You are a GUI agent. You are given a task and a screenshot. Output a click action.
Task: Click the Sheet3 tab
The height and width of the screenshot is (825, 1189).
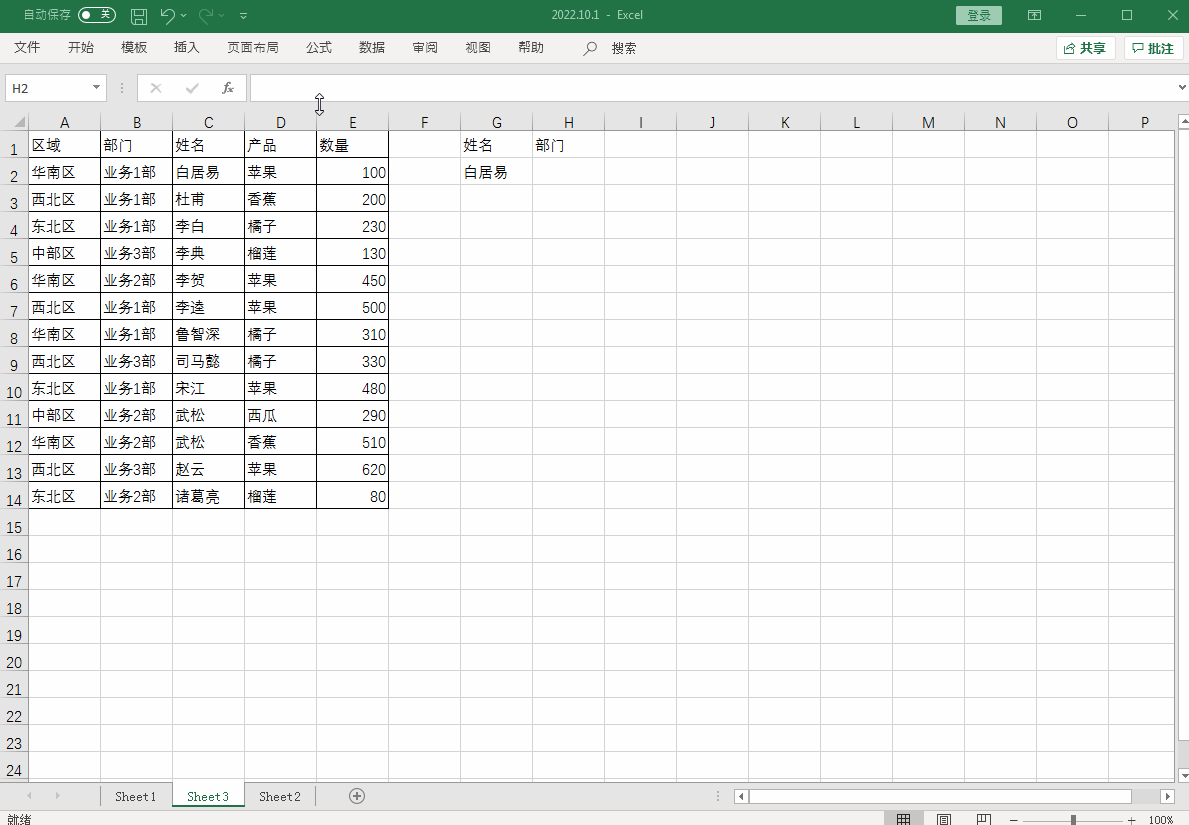[208, 796]
